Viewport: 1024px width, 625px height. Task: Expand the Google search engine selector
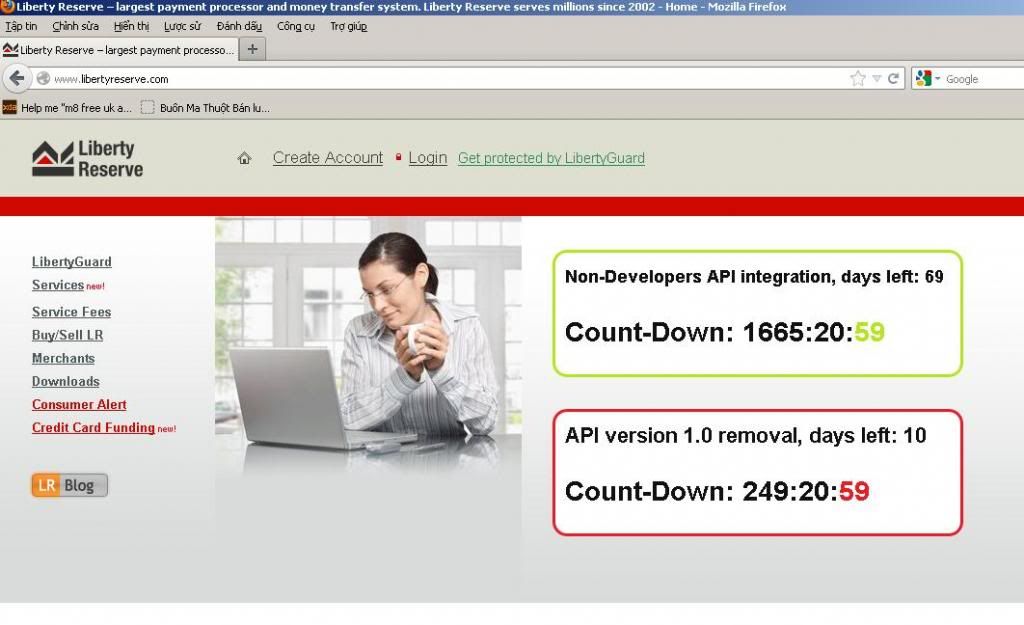[x=927, y=78]
